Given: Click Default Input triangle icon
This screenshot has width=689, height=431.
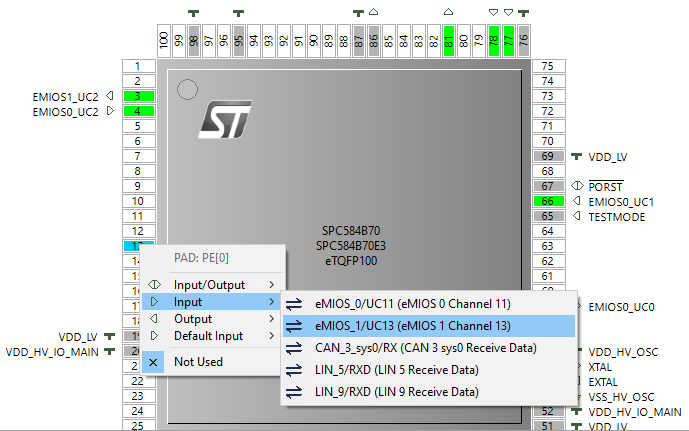Looking at the screenshot, I should [154, 336].
